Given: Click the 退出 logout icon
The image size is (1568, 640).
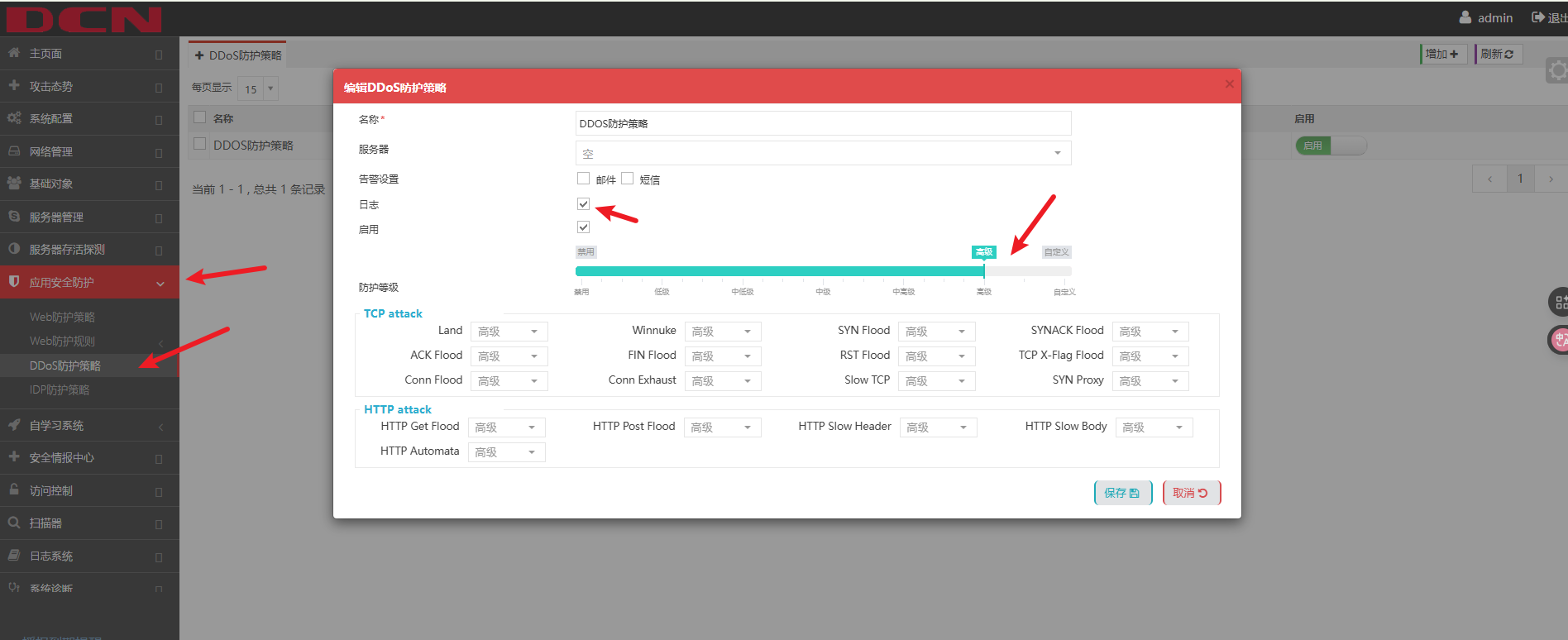Looking at the screenshot, I should [x=1538, y=17].
